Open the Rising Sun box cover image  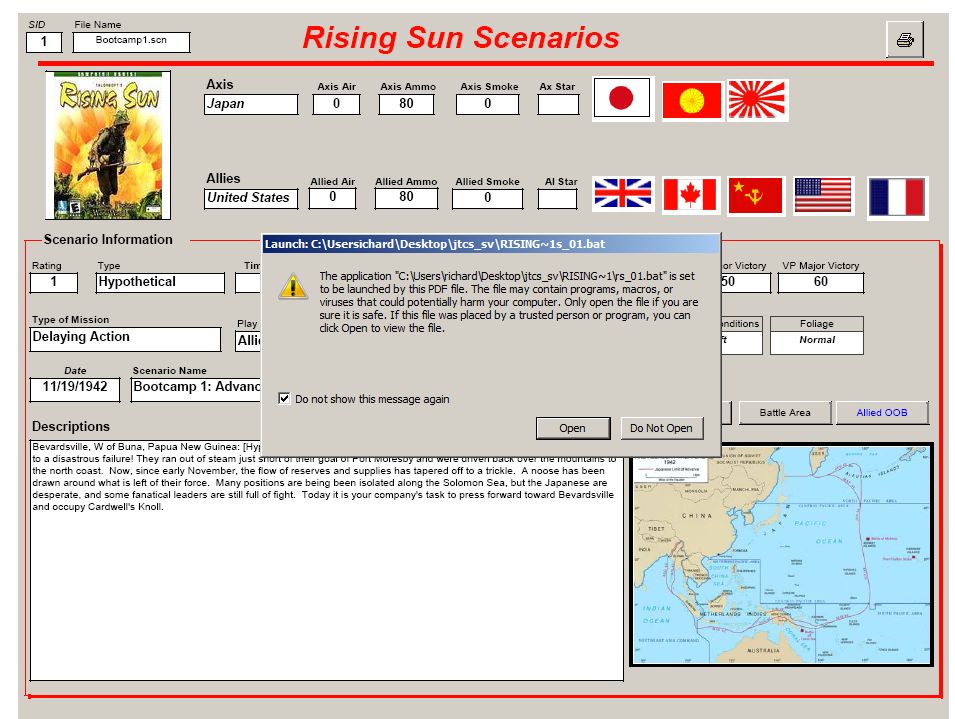tap(108, 145)
